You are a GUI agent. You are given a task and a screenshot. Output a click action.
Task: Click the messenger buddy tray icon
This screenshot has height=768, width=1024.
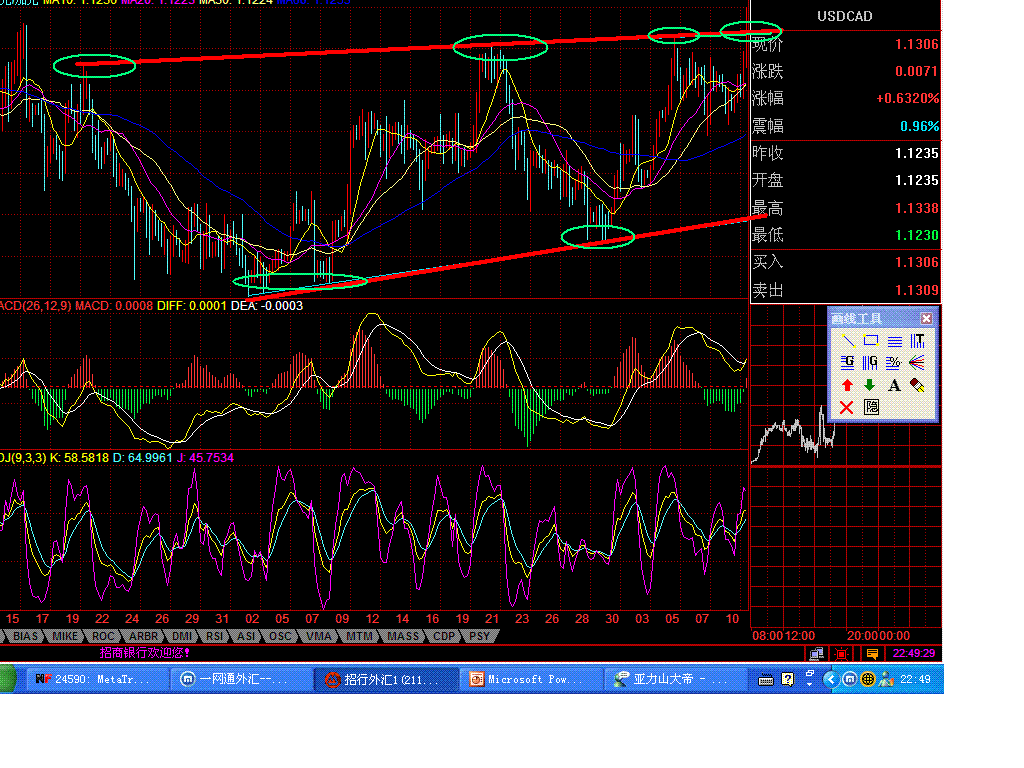point(886,679)
